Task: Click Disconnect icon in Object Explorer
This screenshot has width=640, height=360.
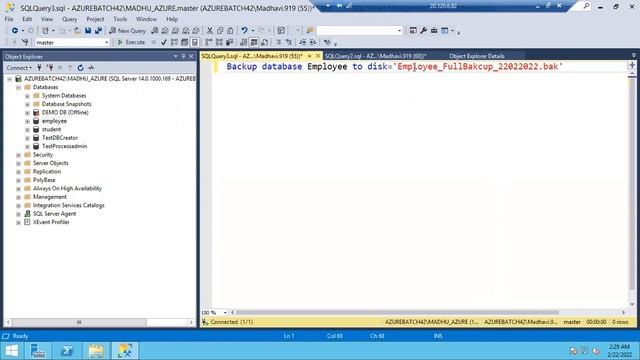Action: click(50, 68)
